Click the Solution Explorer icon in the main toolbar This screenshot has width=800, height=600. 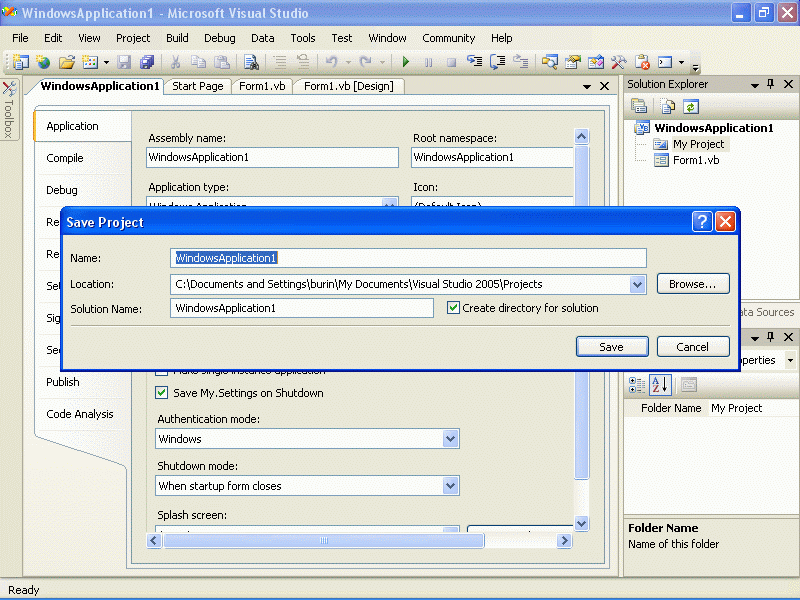[x=549, y=62]
